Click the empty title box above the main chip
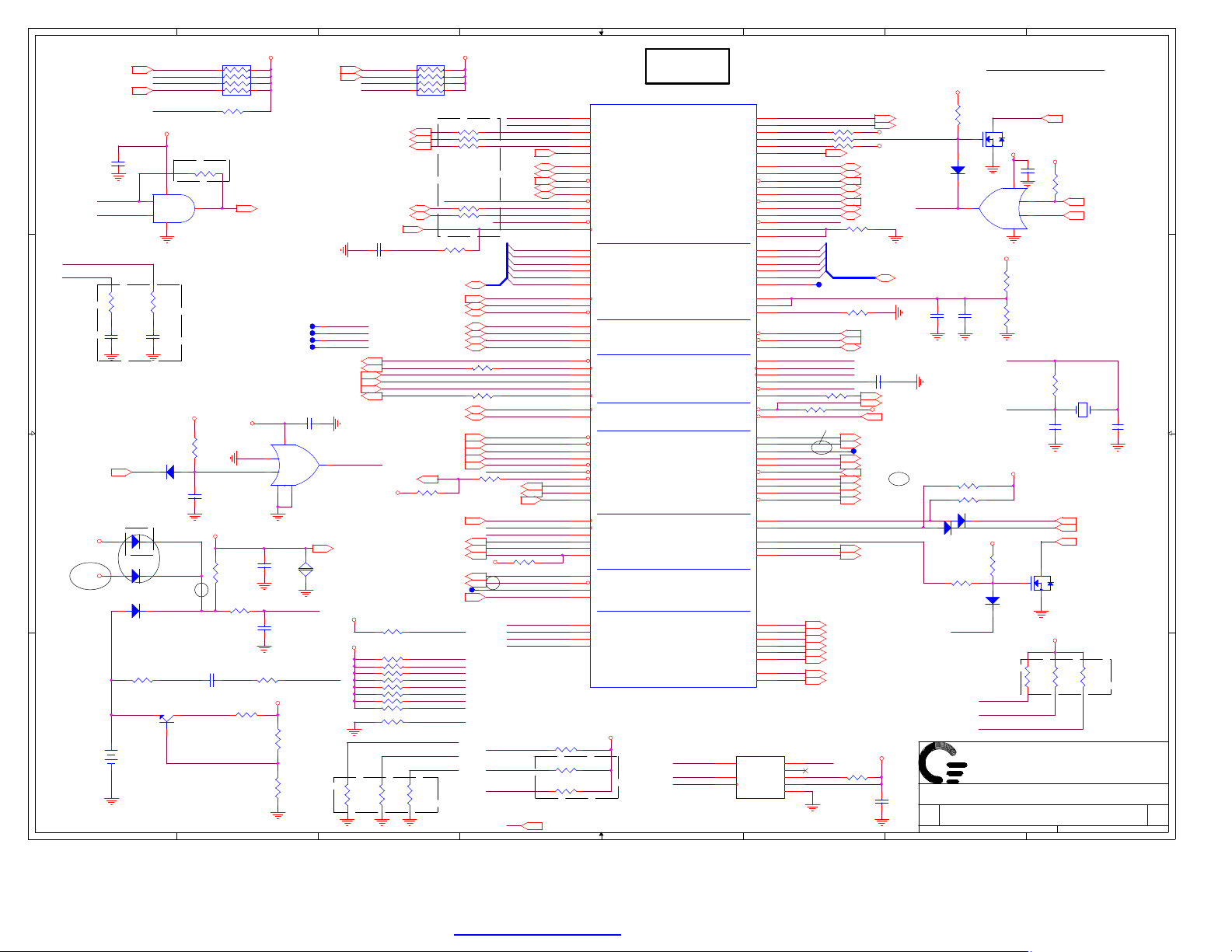 687,66
